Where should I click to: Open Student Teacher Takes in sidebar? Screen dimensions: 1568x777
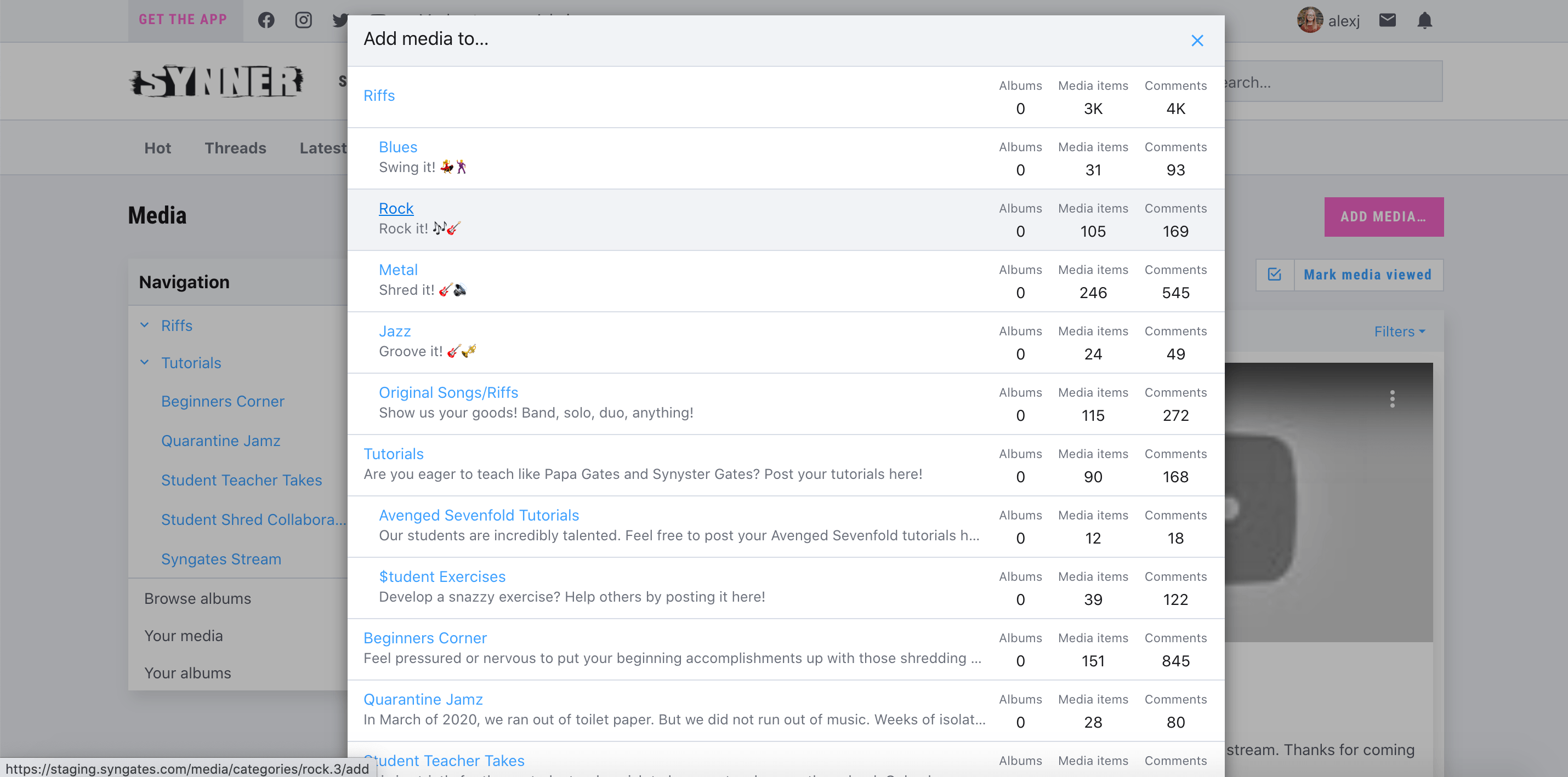click(241, 480)
